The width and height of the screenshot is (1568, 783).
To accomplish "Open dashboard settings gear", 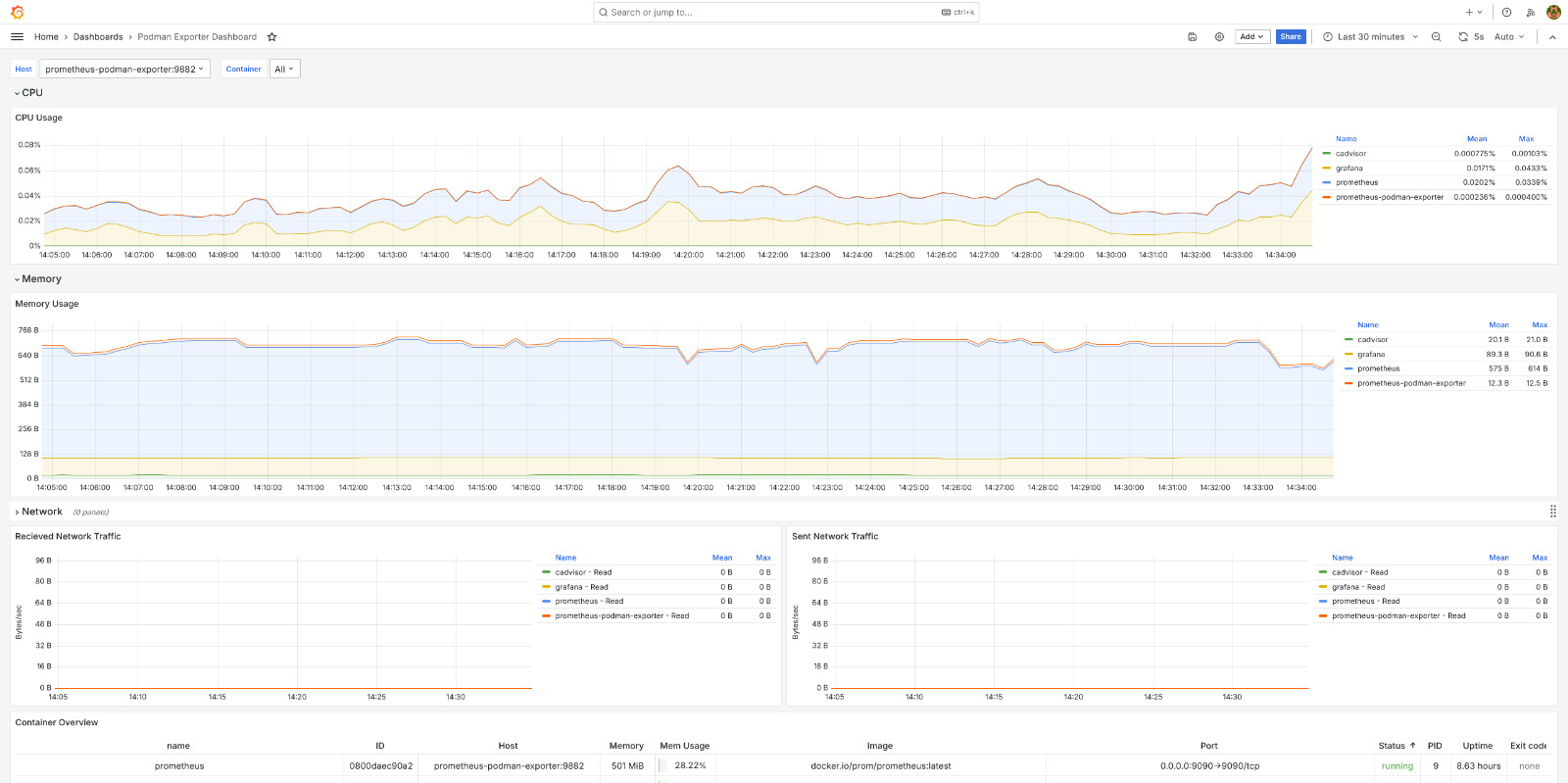I will (x=1219, y=37).
